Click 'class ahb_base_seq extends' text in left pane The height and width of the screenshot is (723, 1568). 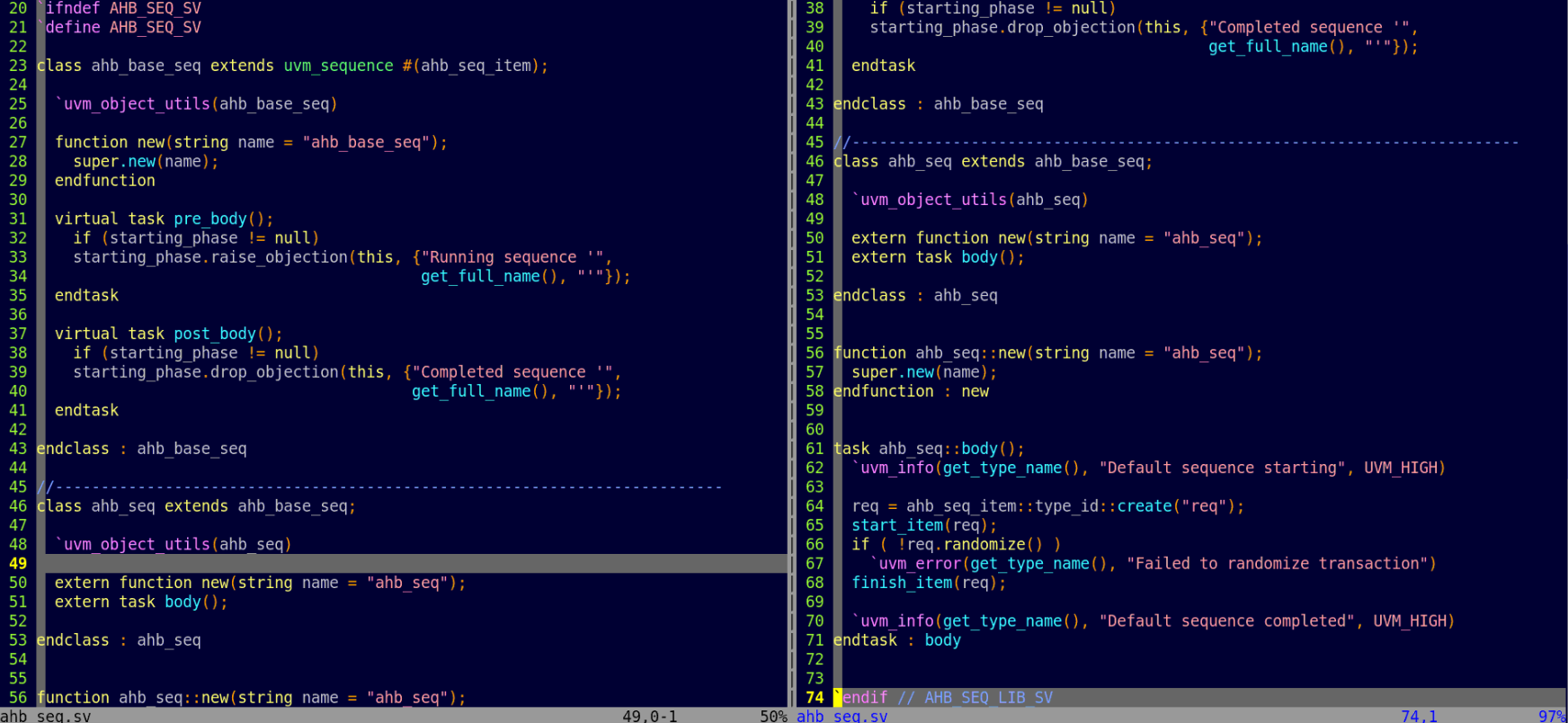[156, 66]
